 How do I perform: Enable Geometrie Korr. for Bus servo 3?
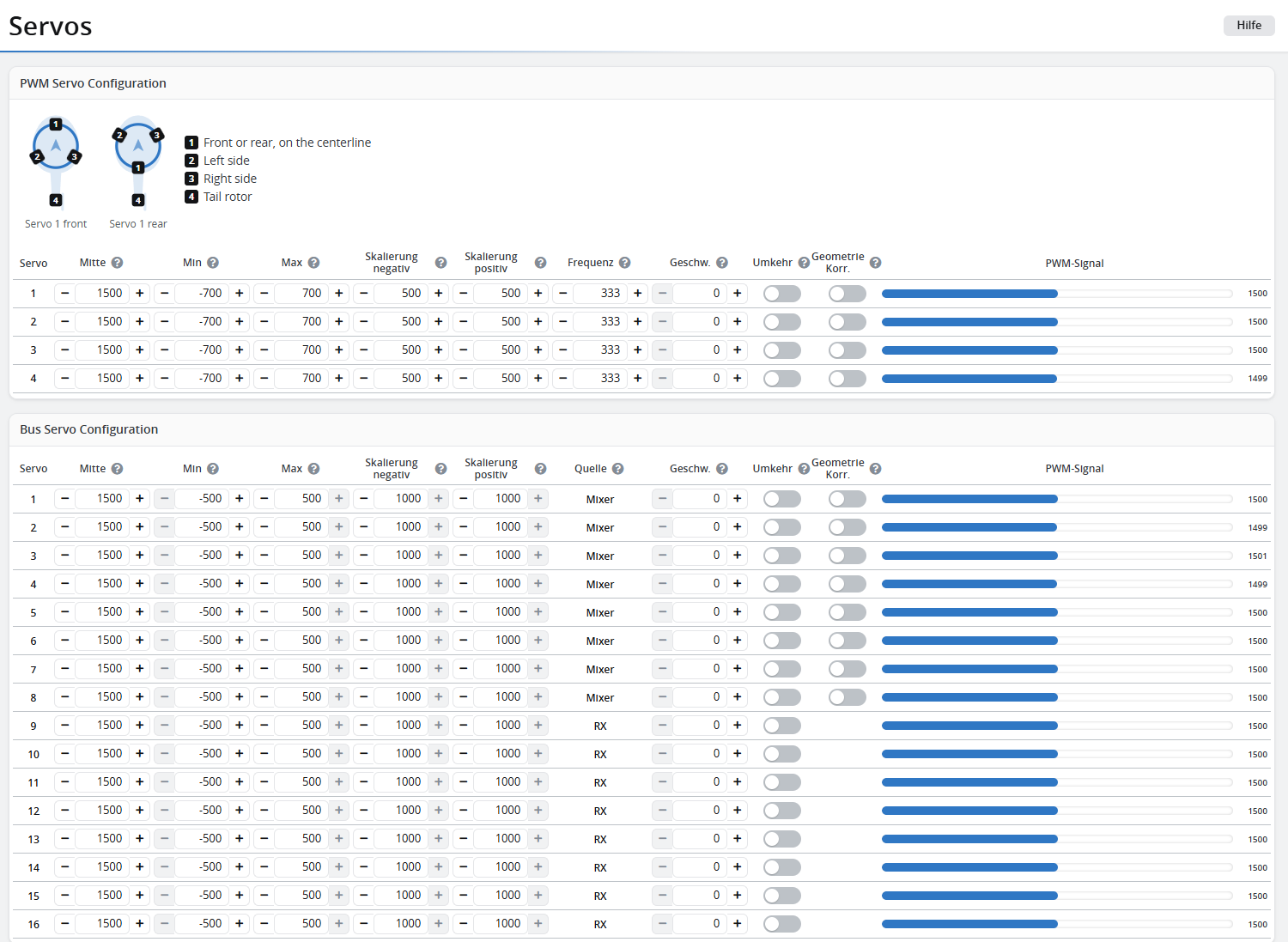848,556
